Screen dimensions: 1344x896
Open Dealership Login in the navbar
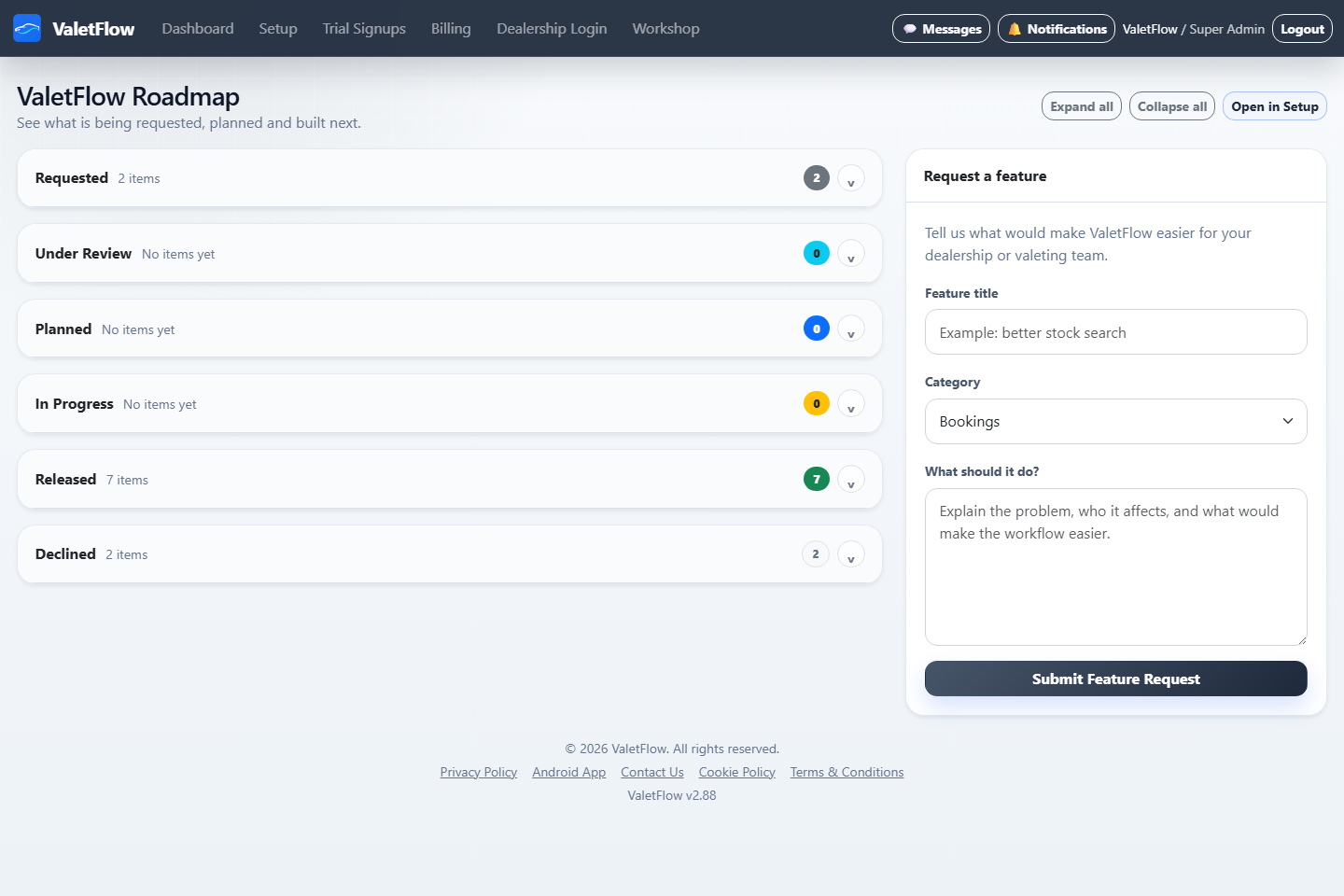pyautogui.click(x=552, y=28)
